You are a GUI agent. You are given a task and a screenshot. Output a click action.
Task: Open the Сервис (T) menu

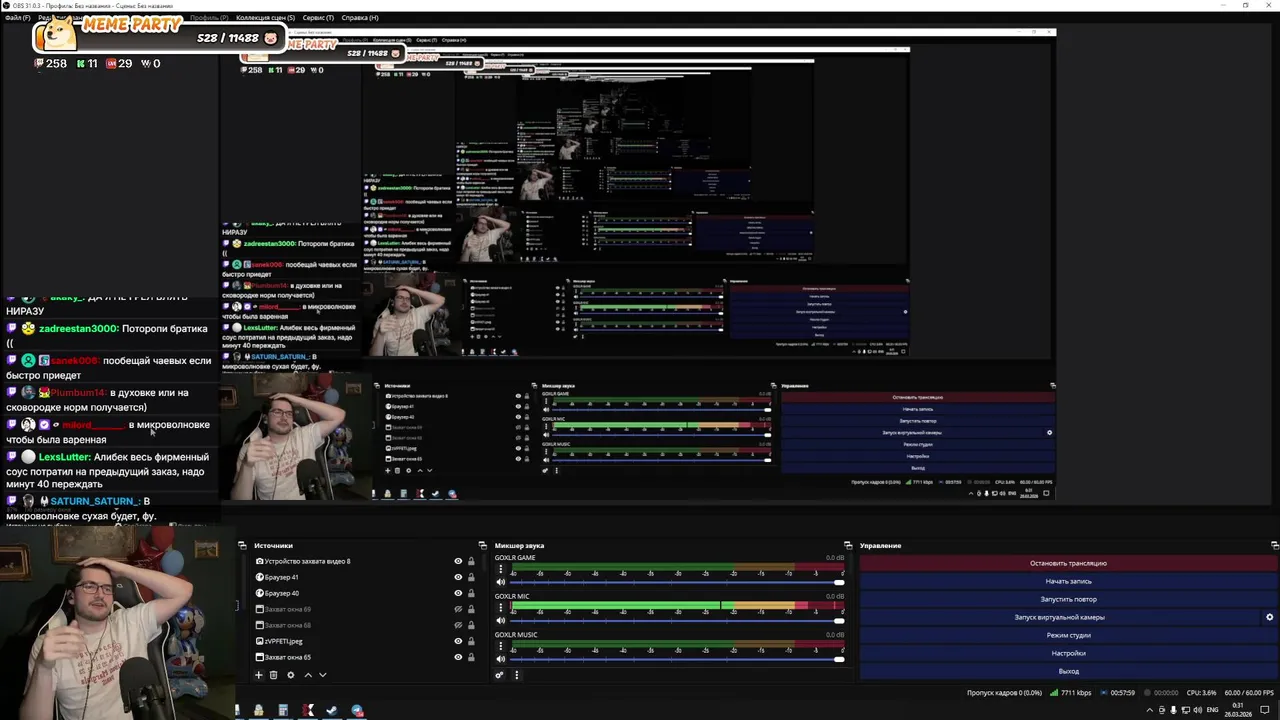(318, 18)
